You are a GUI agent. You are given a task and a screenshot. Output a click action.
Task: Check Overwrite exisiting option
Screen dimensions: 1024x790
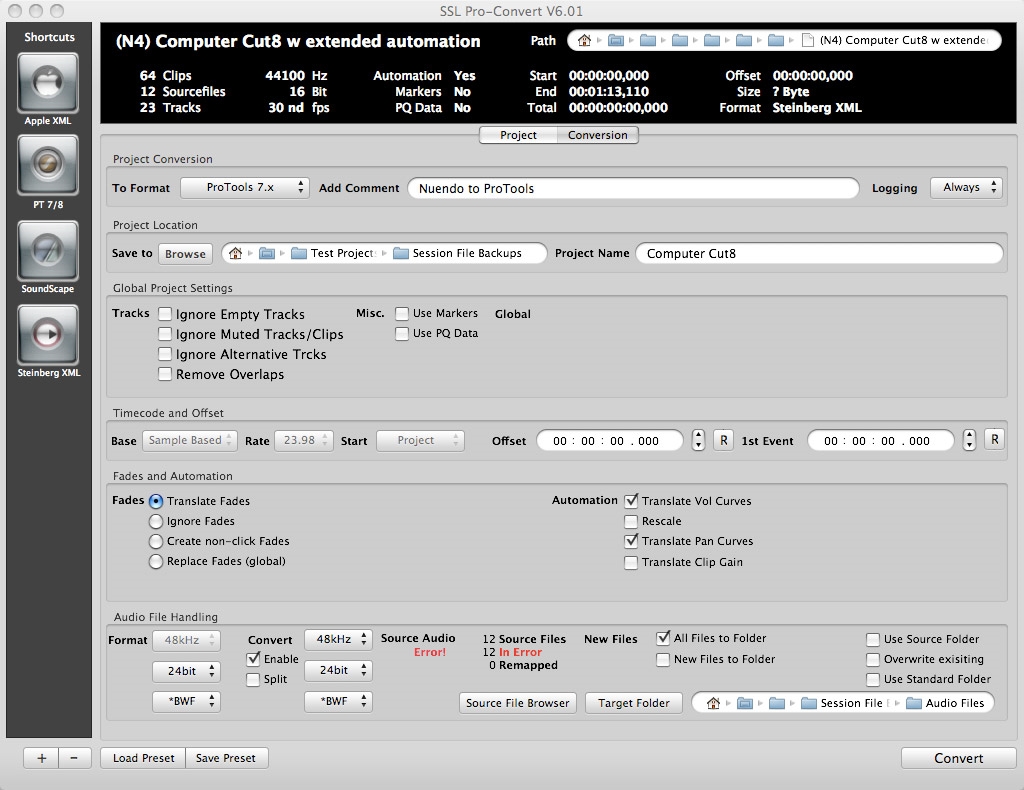click(872, 659)
